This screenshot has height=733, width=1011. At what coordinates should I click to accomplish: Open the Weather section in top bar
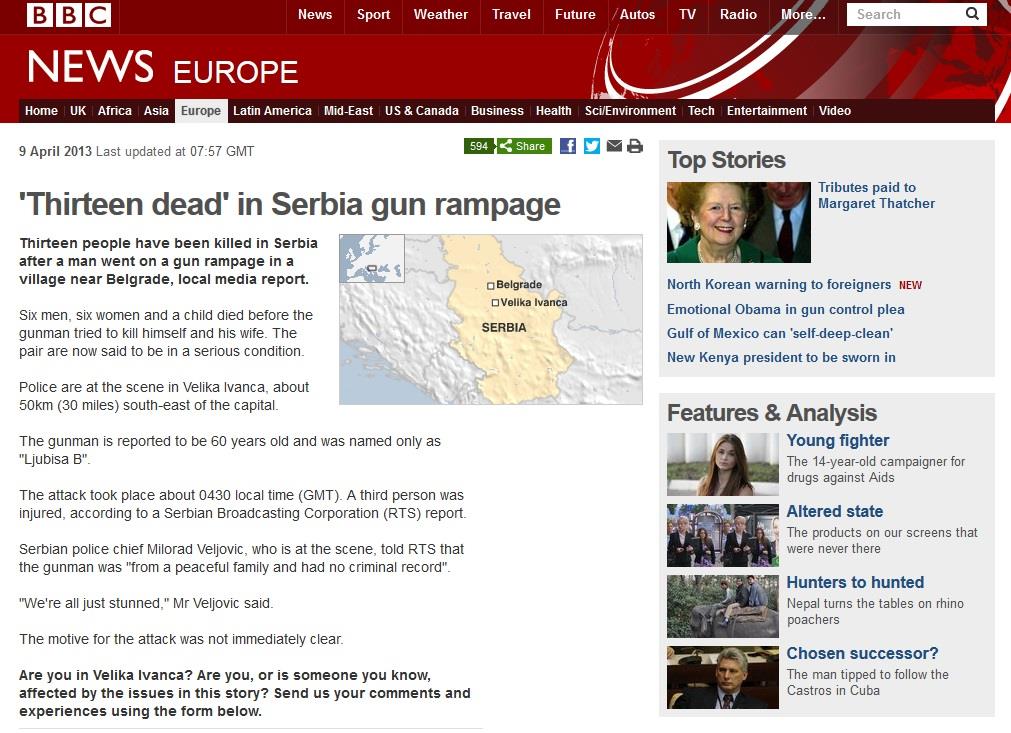[x=440, y=14]
